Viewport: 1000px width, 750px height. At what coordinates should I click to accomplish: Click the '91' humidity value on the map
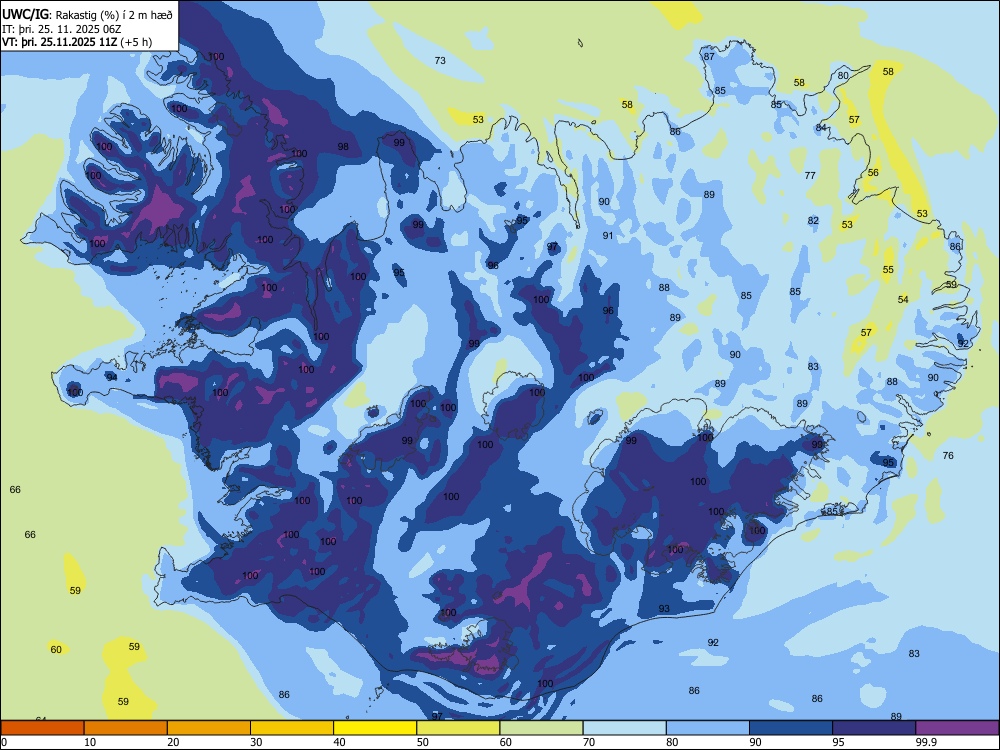tap(608, 235)
